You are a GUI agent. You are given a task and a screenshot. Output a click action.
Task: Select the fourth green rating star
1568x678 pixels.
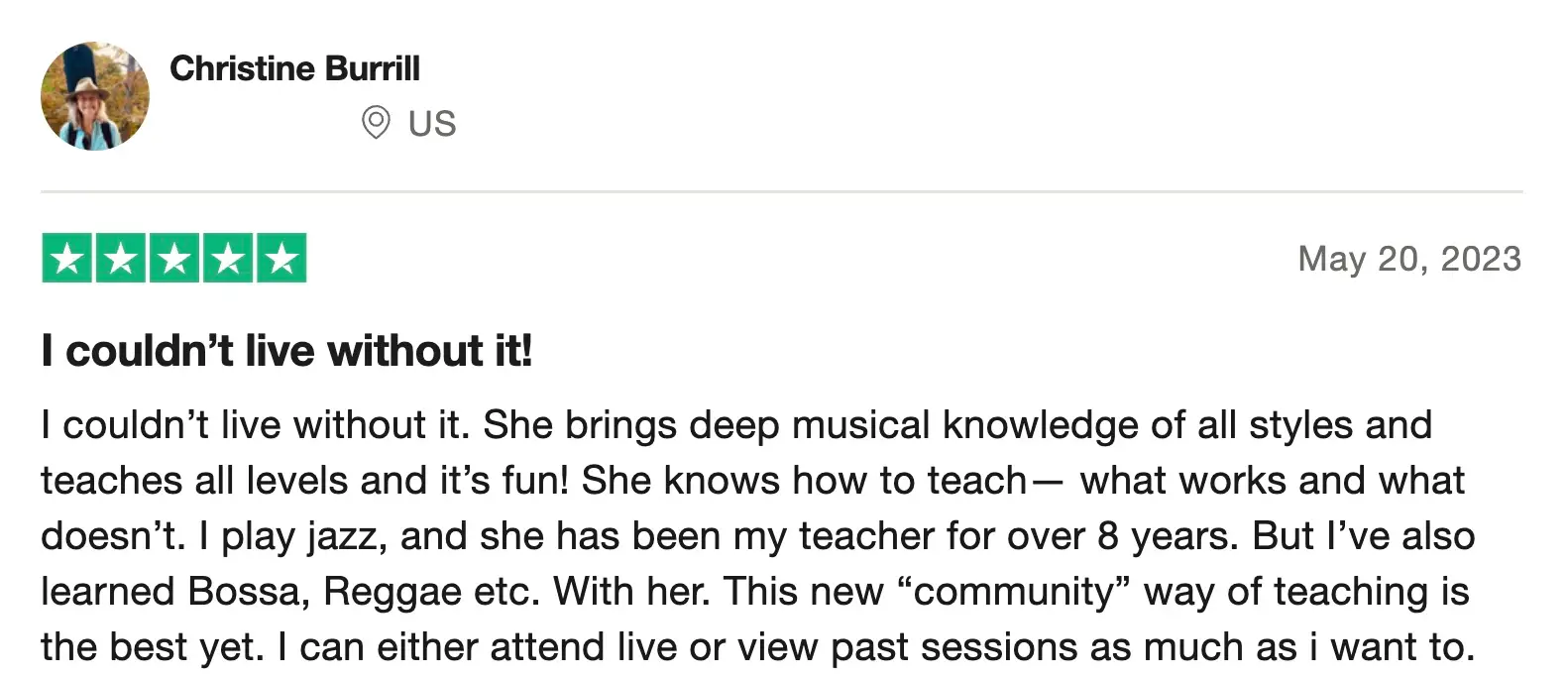click(228, 259)
